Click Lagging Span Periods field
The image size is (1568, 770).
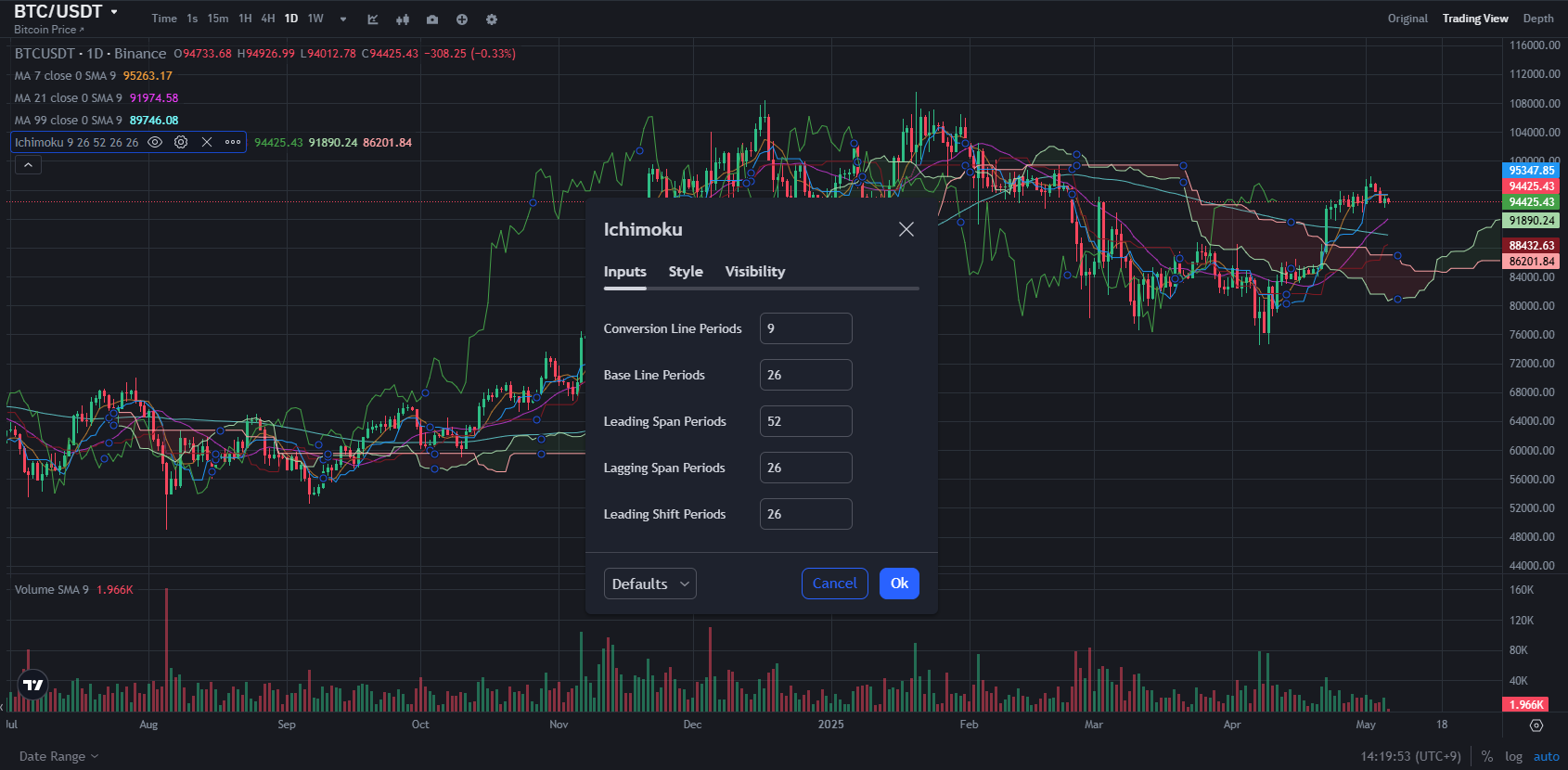tap(806, 468)
